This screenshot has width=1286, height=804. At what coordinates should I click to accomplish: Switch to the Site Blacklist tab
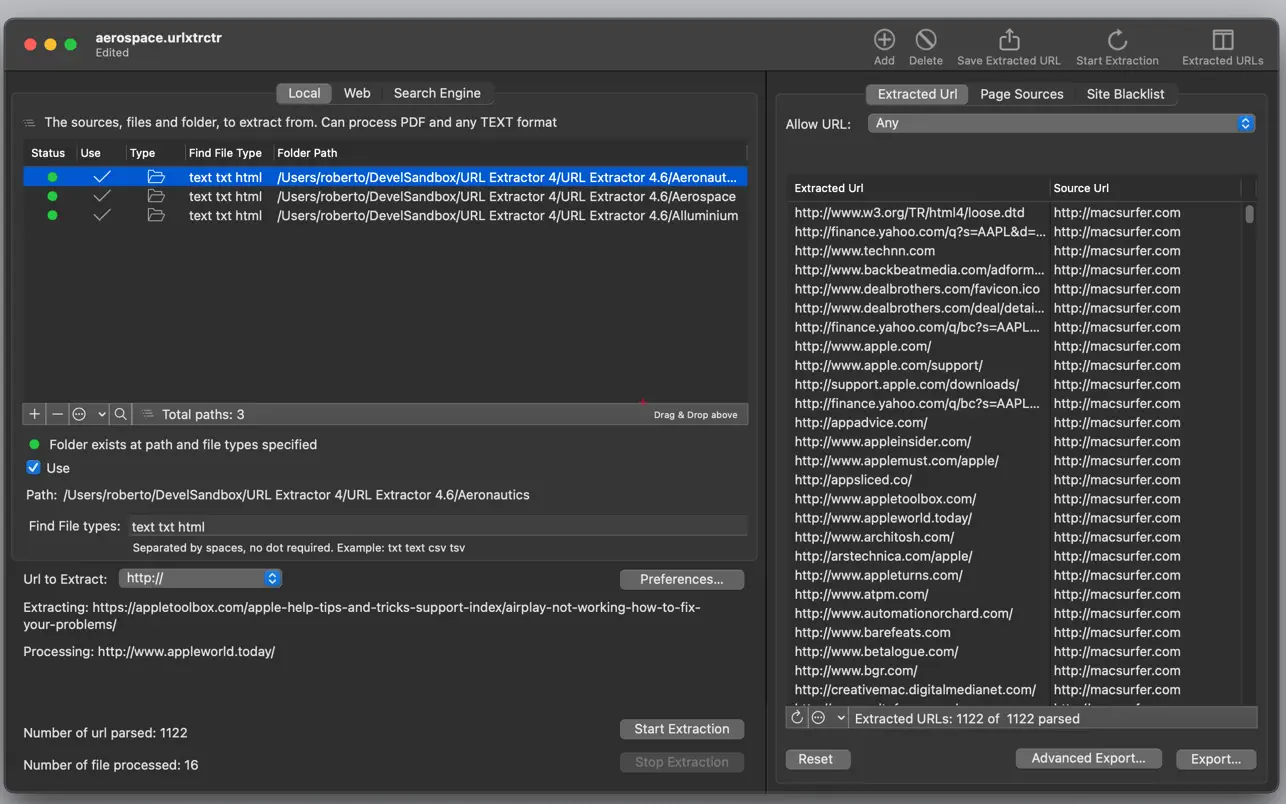coord(1125,94)
